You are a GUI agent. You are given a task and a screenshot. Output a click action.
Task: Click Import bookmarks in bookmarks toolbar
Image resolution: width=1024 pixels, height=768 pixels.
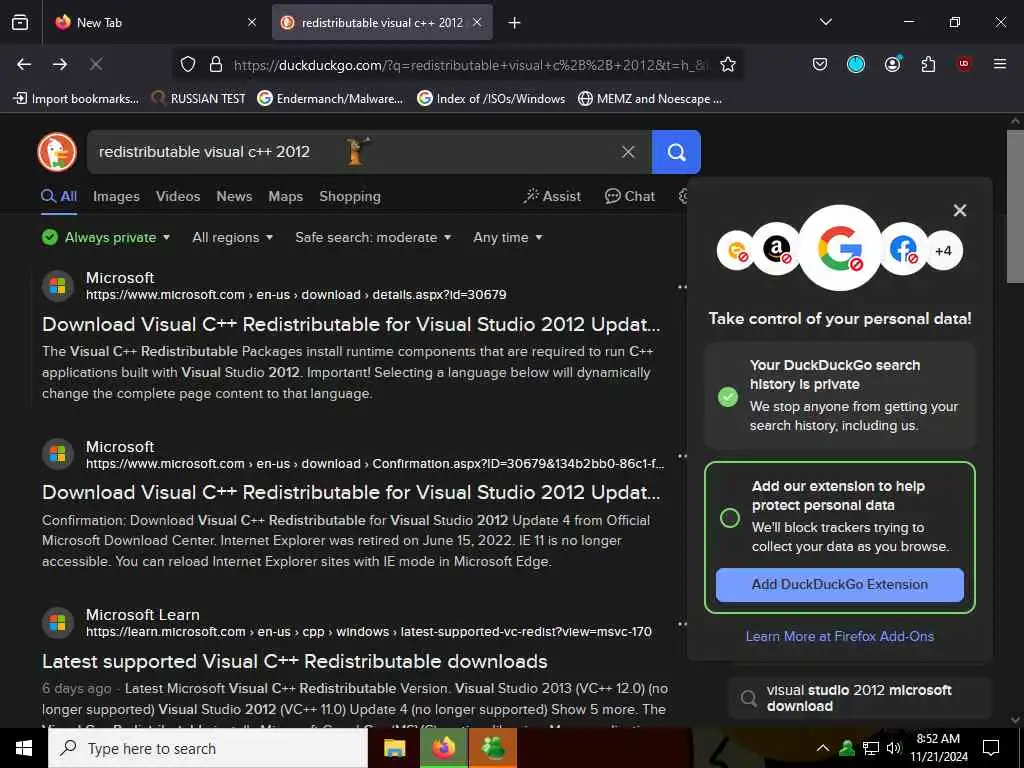76,99
